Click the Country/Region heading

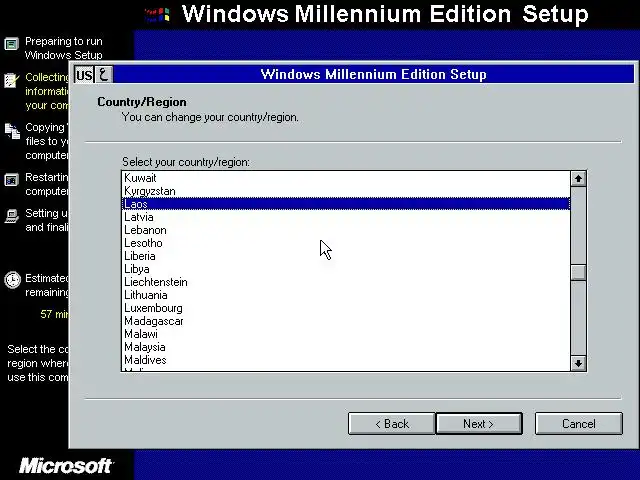pos(142,102)
